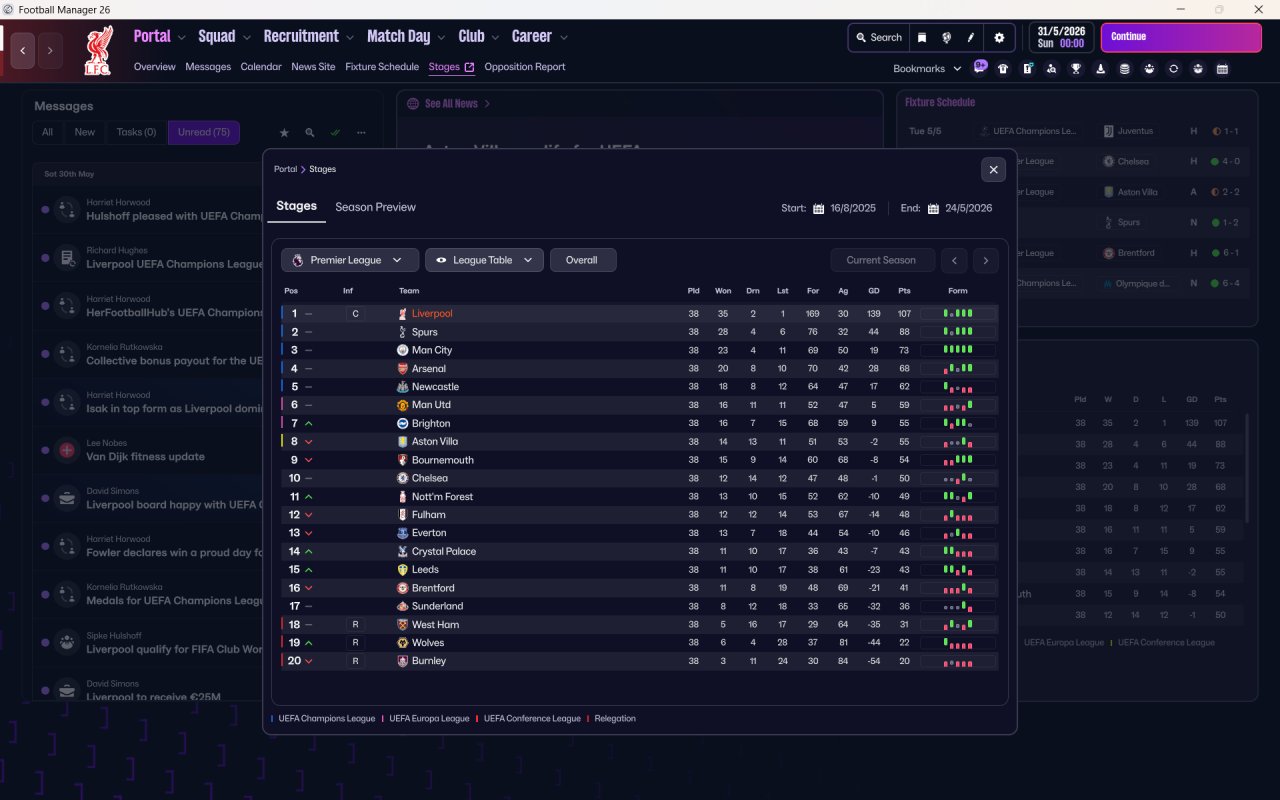1280x800 pixels.
Task: Select the Stages tab in the dialog
Action: (296, 206)
